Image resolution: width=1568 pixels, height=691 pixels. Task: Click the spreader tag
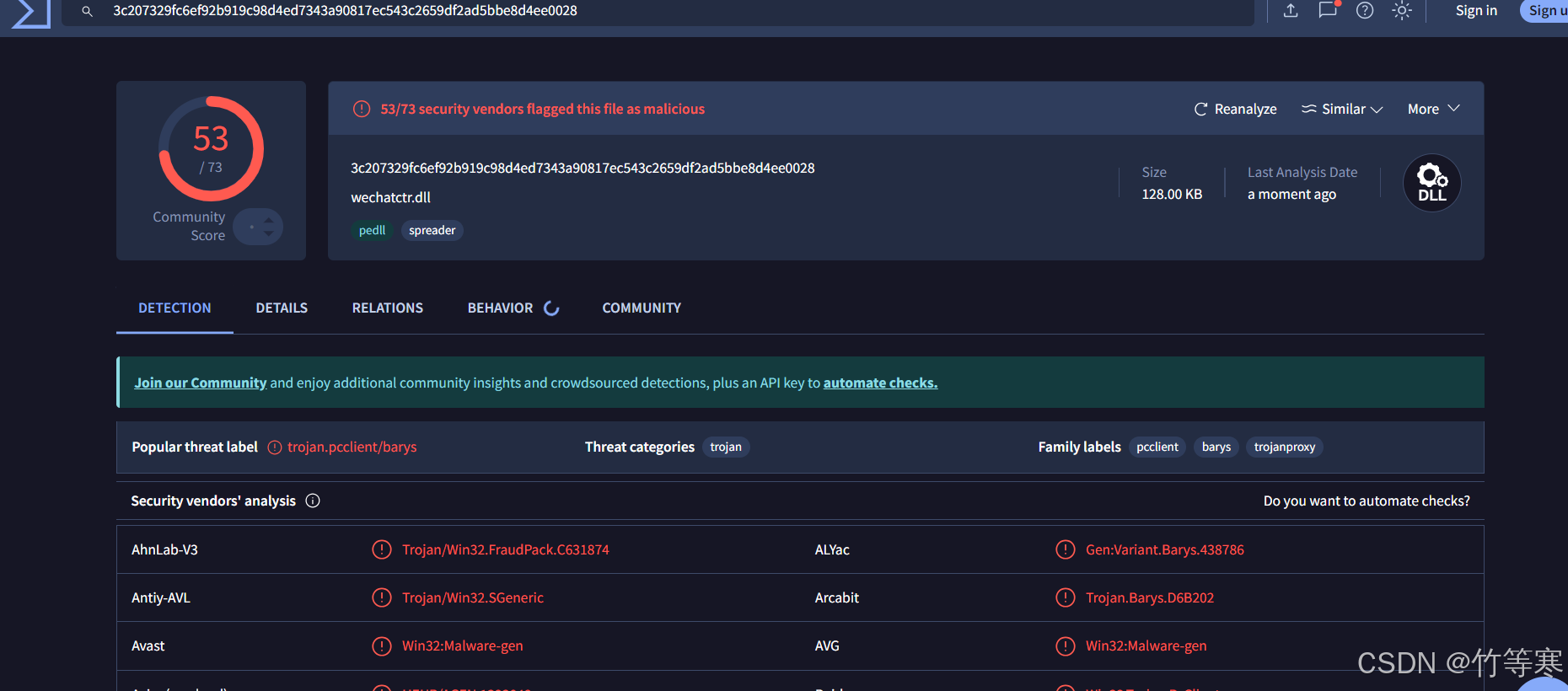[432, 231]
